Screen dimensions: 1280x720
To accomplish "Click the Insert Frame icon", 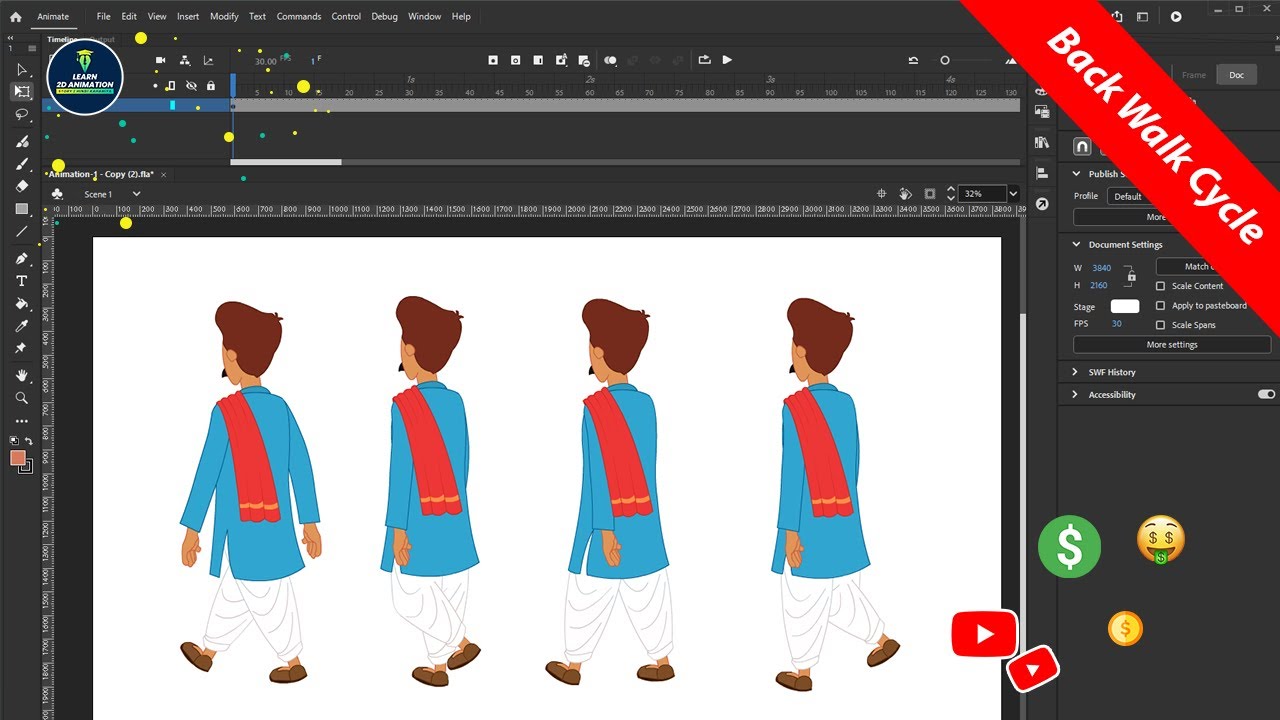I will point(538,60).
